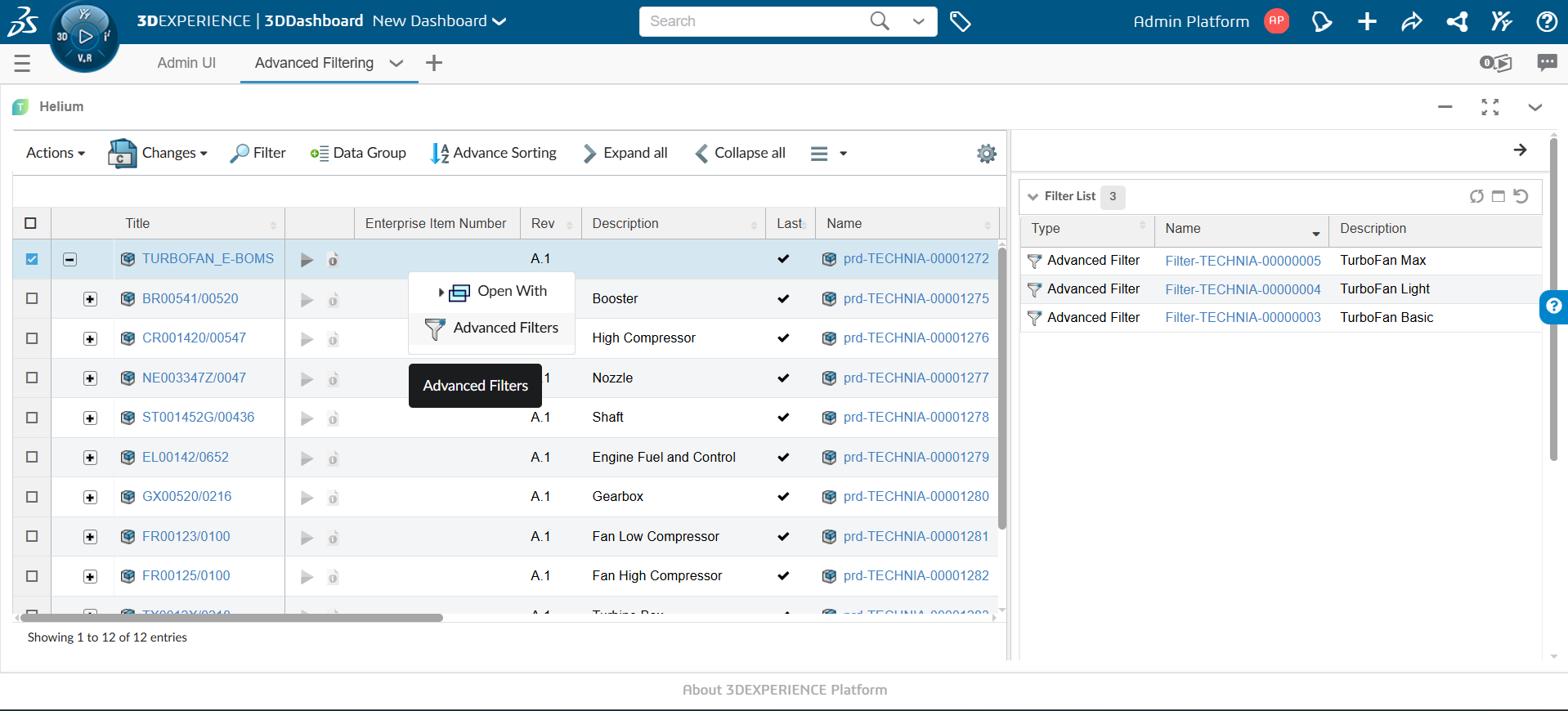
Task: Collapse the Filter List section
Action: [1033, 196]
